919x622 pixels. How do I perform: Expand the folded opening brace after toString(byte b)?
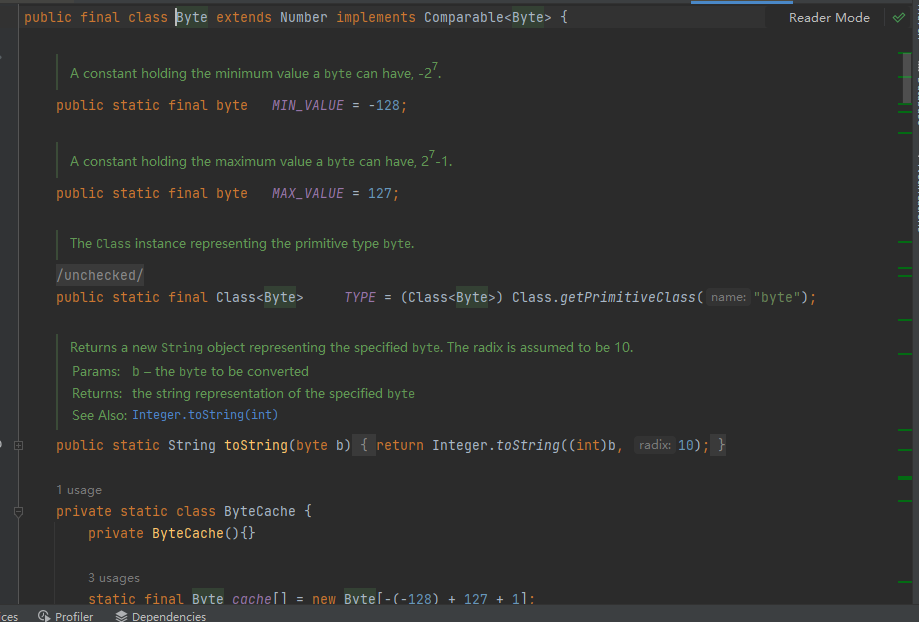(x=364, y=446)
